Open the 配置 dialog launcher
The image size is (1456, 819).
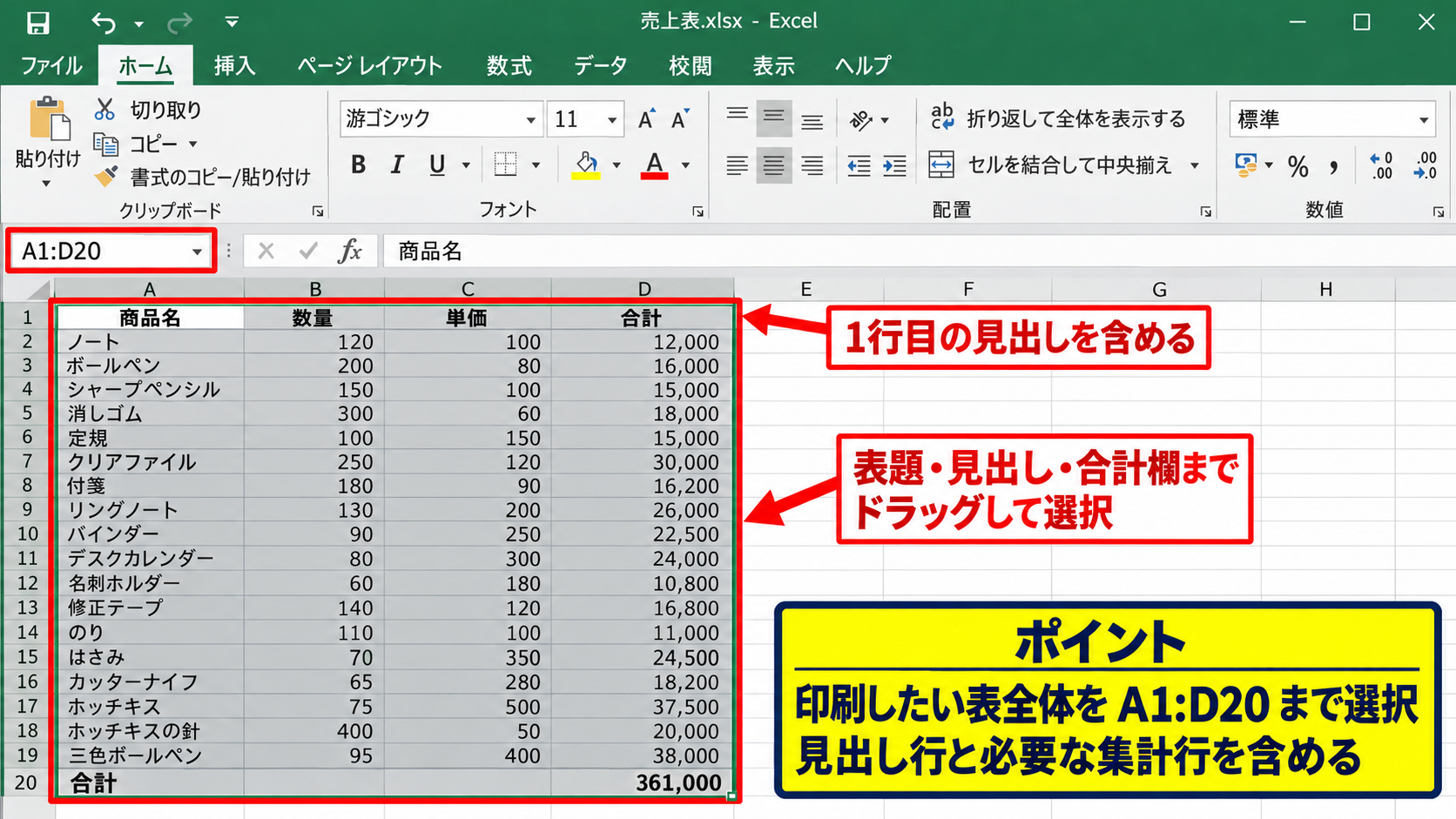pyautogui.click(x=1206, y=211)
